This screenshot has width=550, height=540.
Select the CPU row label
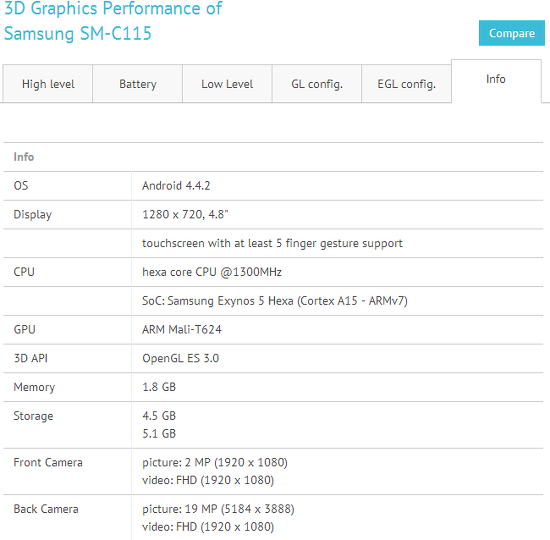24,272
